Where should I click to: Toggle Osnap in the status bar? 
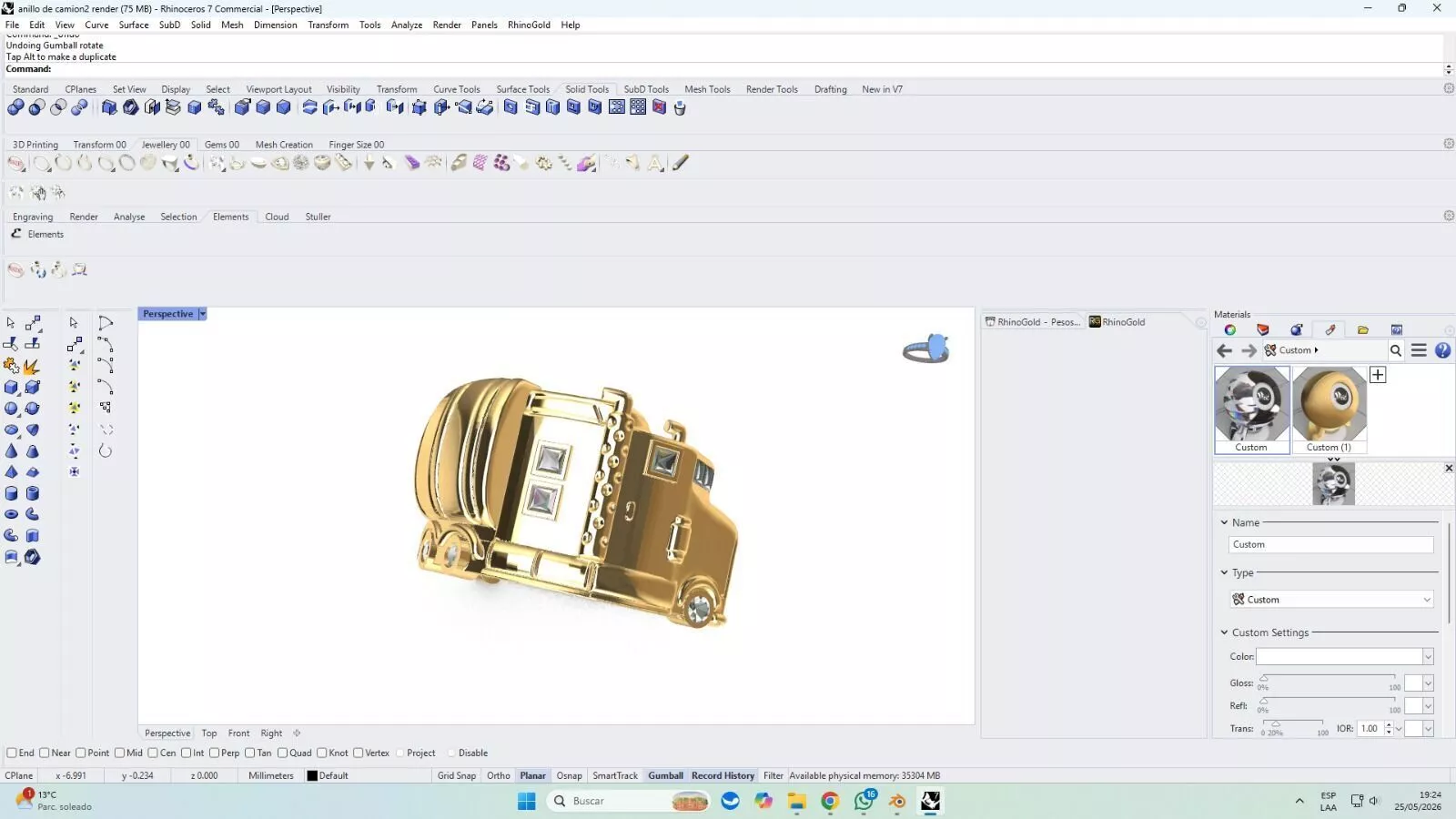(x=570, y=776)
